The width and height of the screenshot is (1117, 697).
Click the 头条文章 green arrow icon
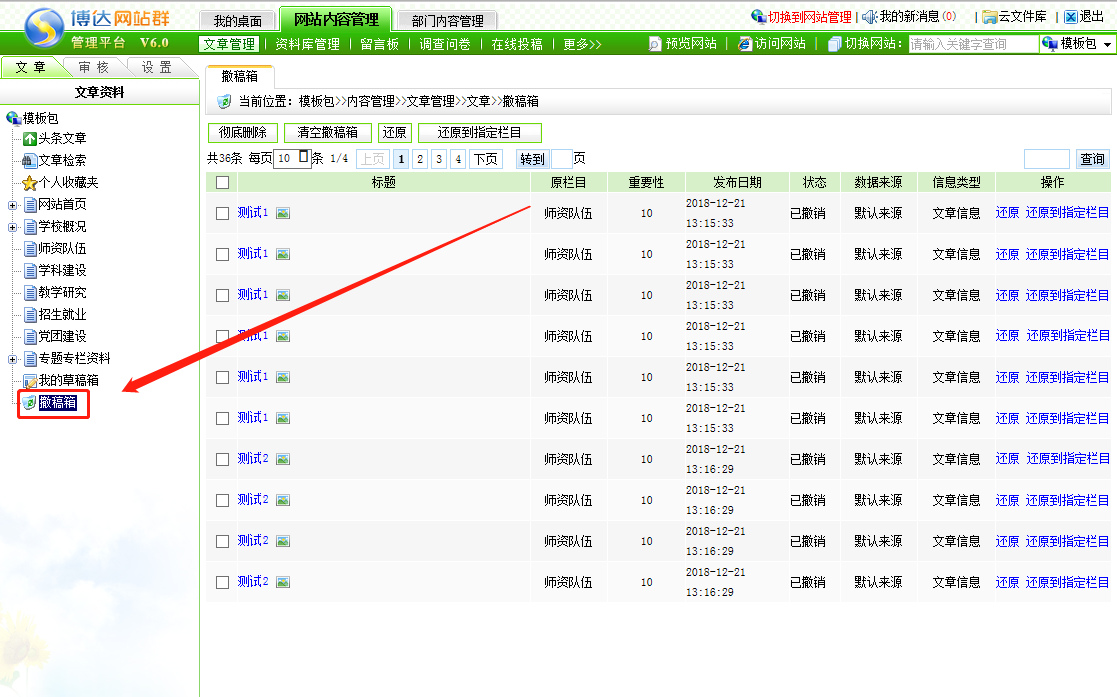coord(30,139)
